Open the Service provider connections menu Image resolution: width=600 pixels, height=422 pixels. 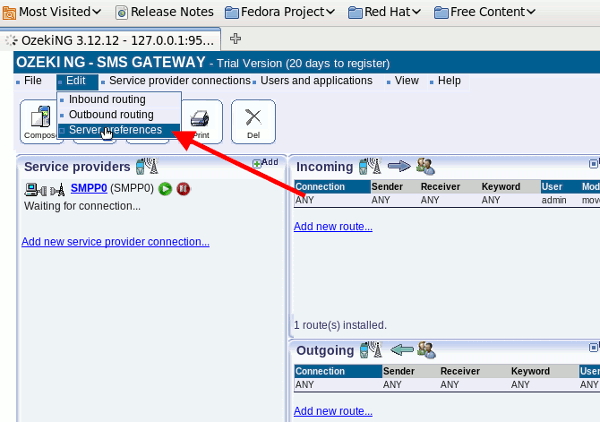coord(179,81)
